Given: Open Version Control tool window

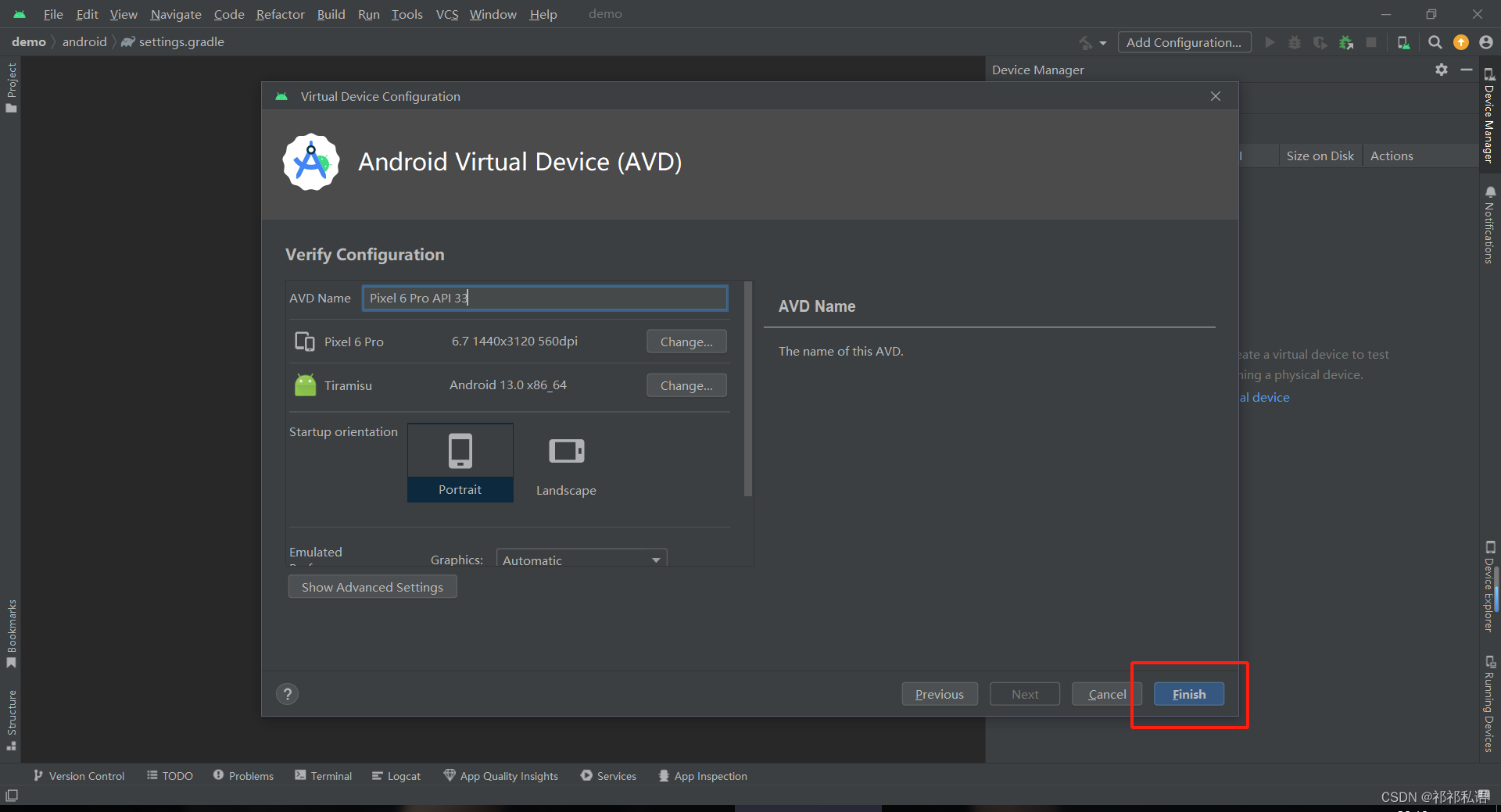Looking at the screenshot, I should (79, 776).
